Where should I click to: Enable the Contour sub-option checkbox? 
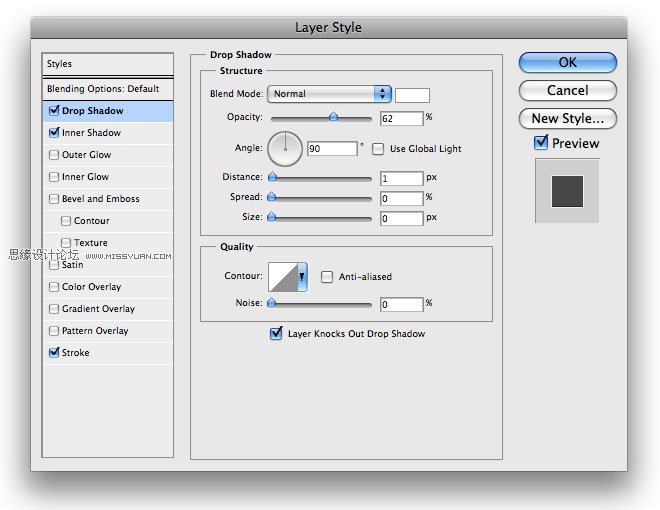[66, 221]
